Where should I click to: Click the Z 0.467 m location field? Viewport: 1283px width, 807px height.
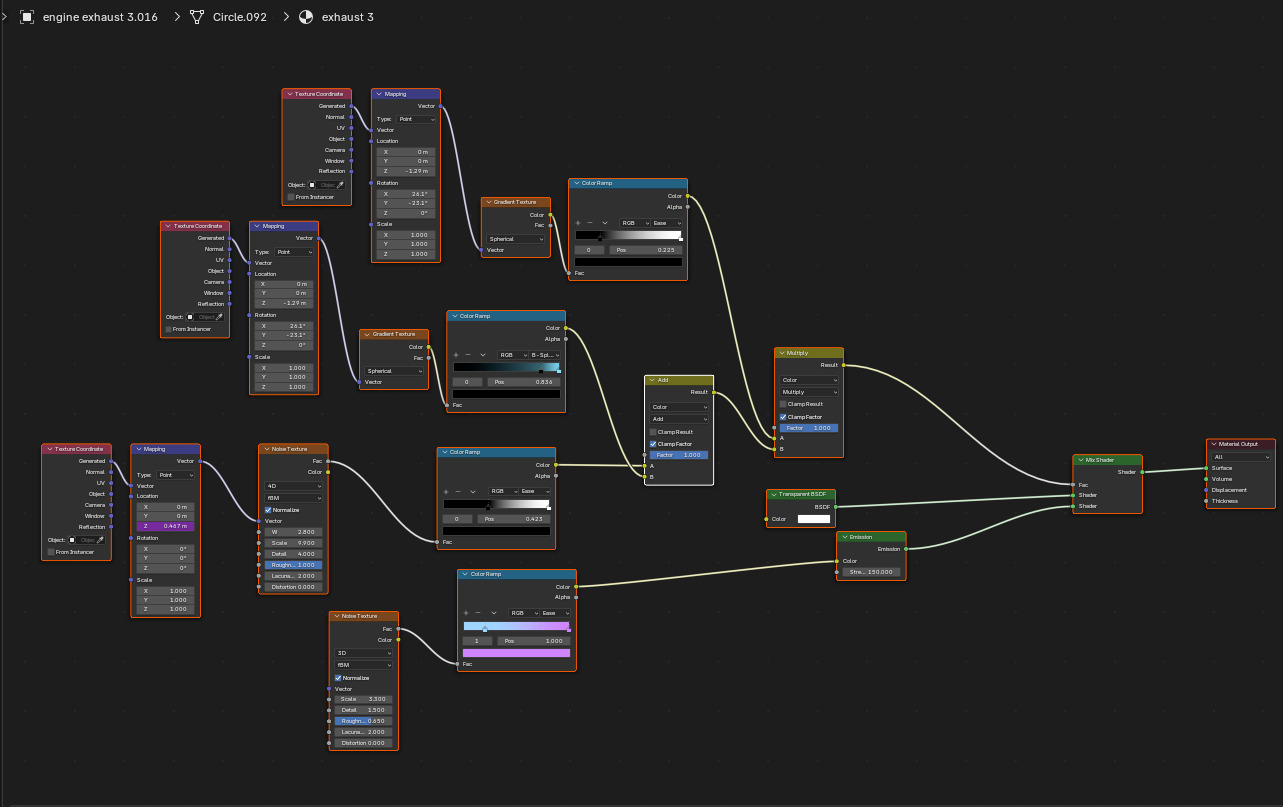point(165,526)
